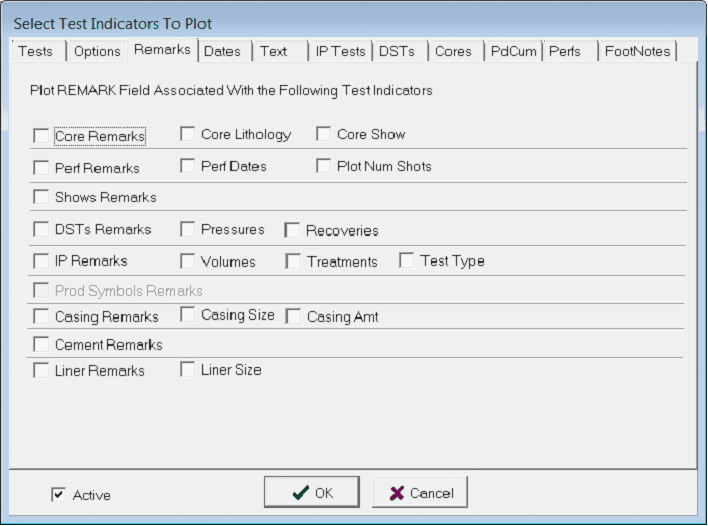Select the Dates tab
This screenshot has width=708, height=526.
(222, 51)
